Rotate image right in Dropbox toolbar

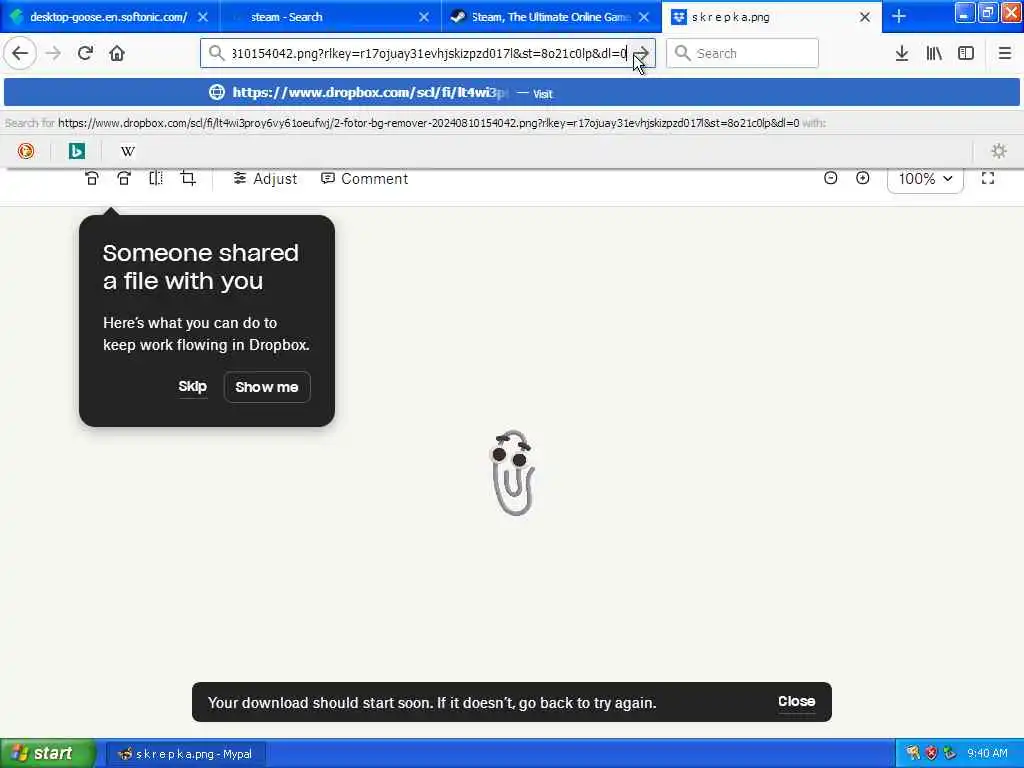[124, 178]
